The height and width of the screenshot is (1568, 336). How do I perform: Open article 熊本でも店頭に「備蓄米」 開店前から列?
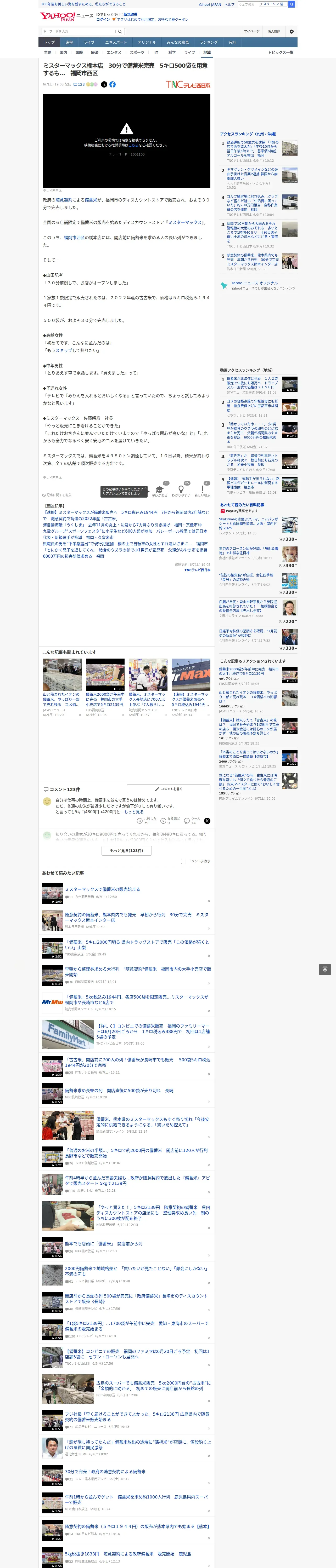point(104,1244)
